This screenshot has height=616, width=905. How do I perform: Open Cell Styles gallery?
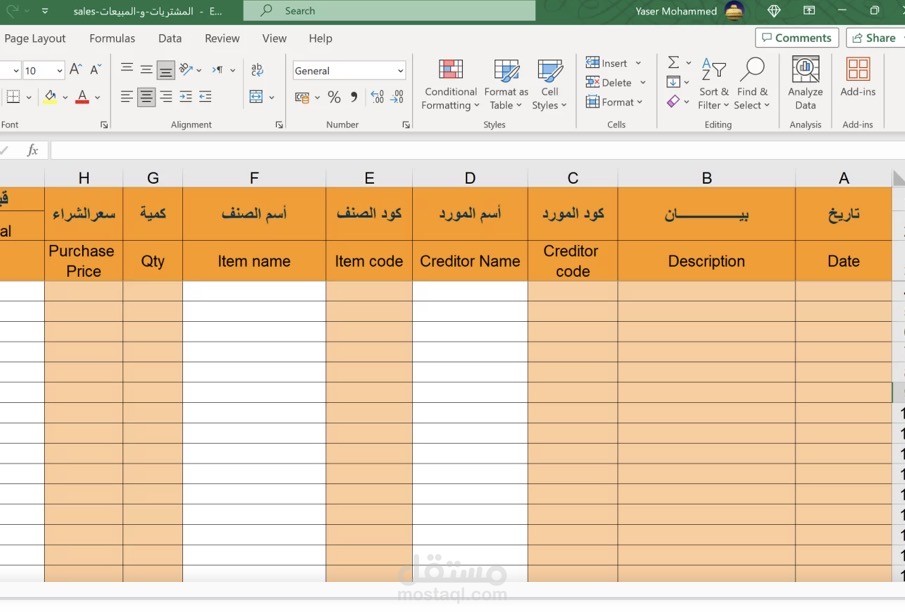click(549, 84)
